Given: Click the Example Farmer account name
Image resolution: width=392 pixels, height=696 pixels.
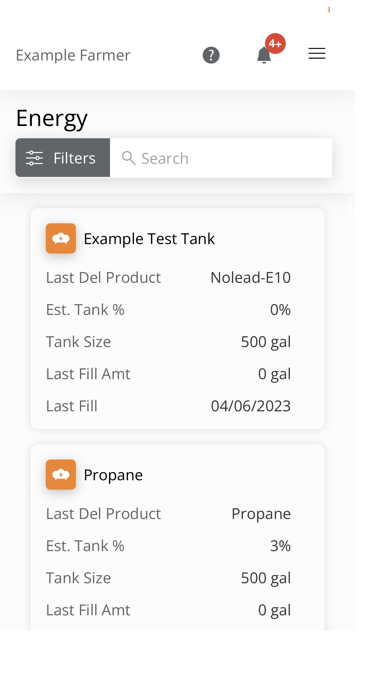Looking at the screenshot, I should tap(73, 55).
